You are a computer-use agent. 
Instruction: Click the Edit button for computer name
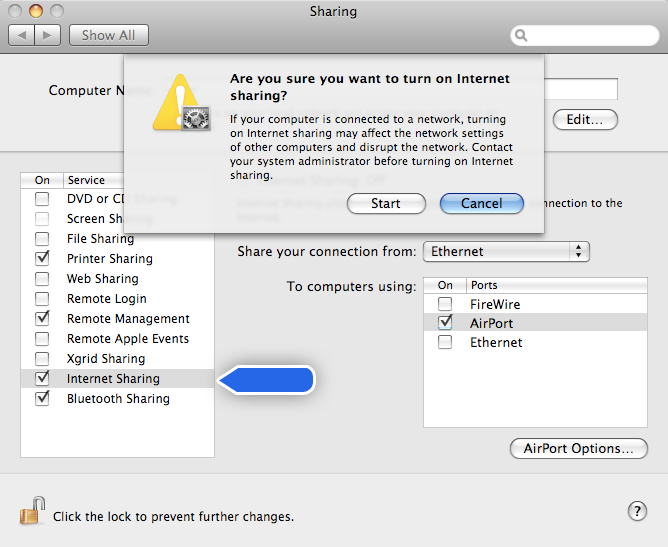[x=585, y=120]
